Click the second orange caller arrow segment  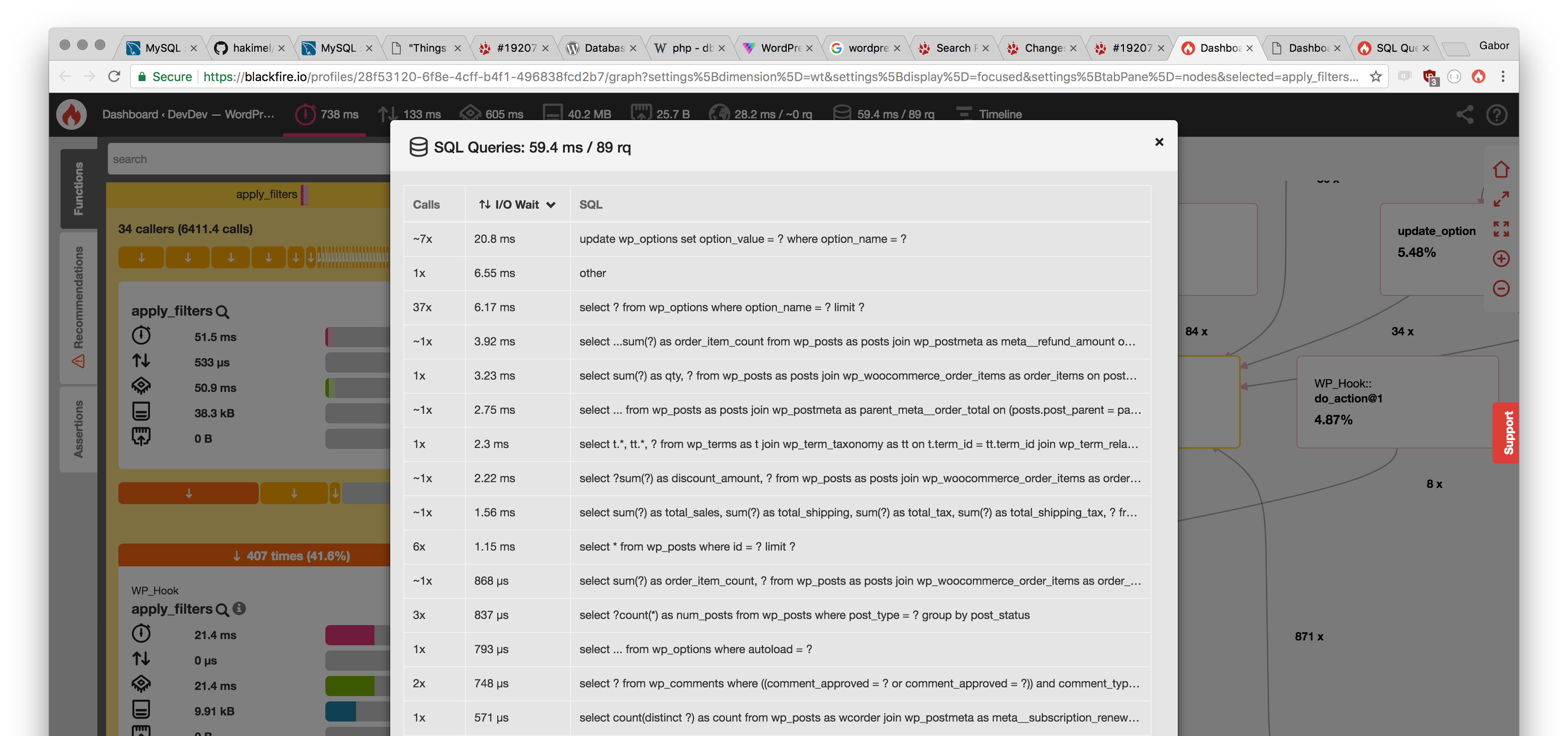pos(188,257)
